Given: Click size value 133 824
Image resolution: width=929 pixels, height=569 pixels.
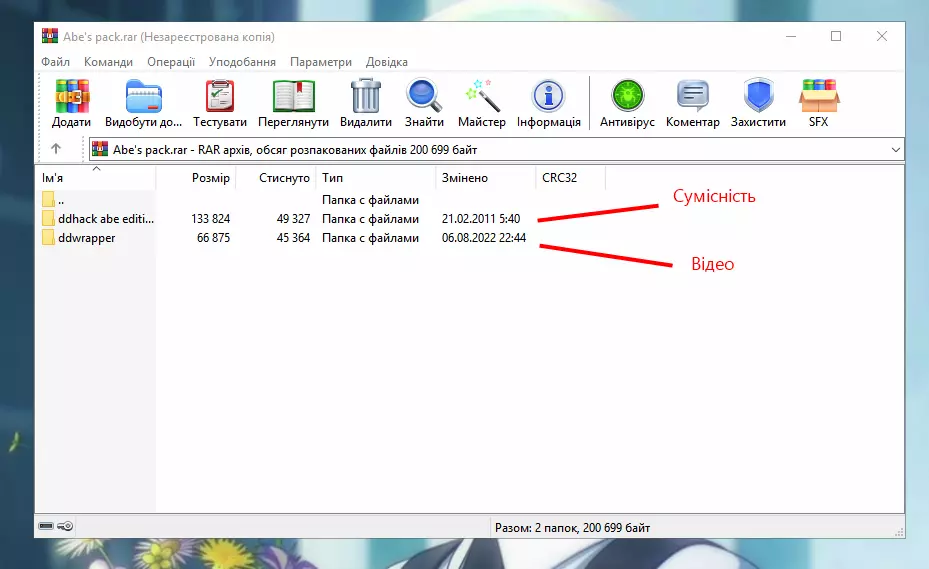Looking at the screenshot, I should [x=210, y=219].
